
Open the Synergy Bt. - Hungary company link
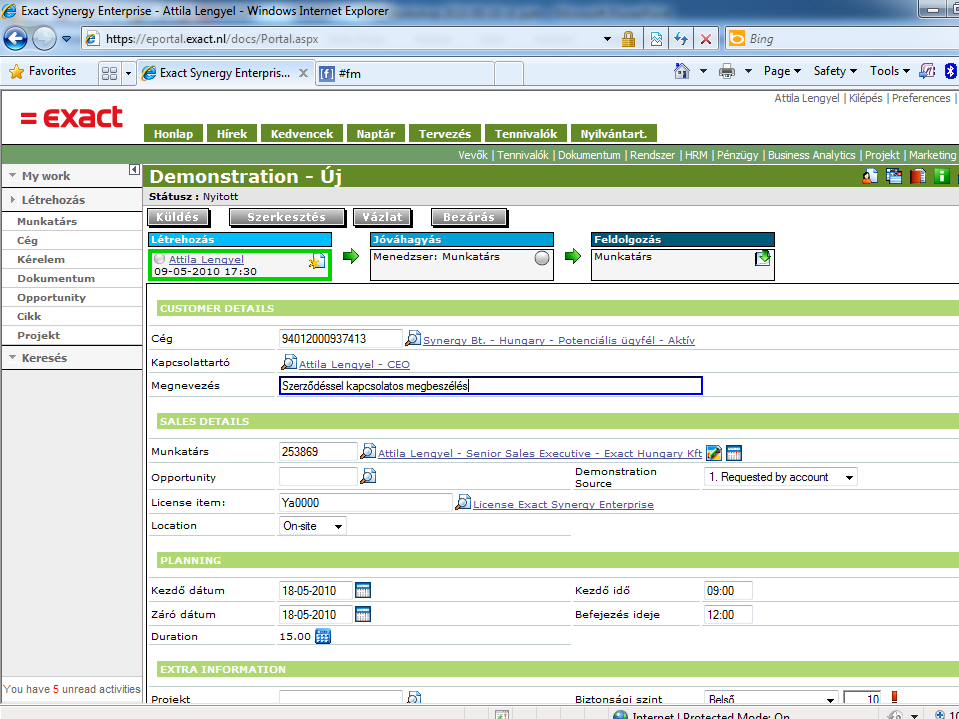pyautogui.click(x=559, y=341)
